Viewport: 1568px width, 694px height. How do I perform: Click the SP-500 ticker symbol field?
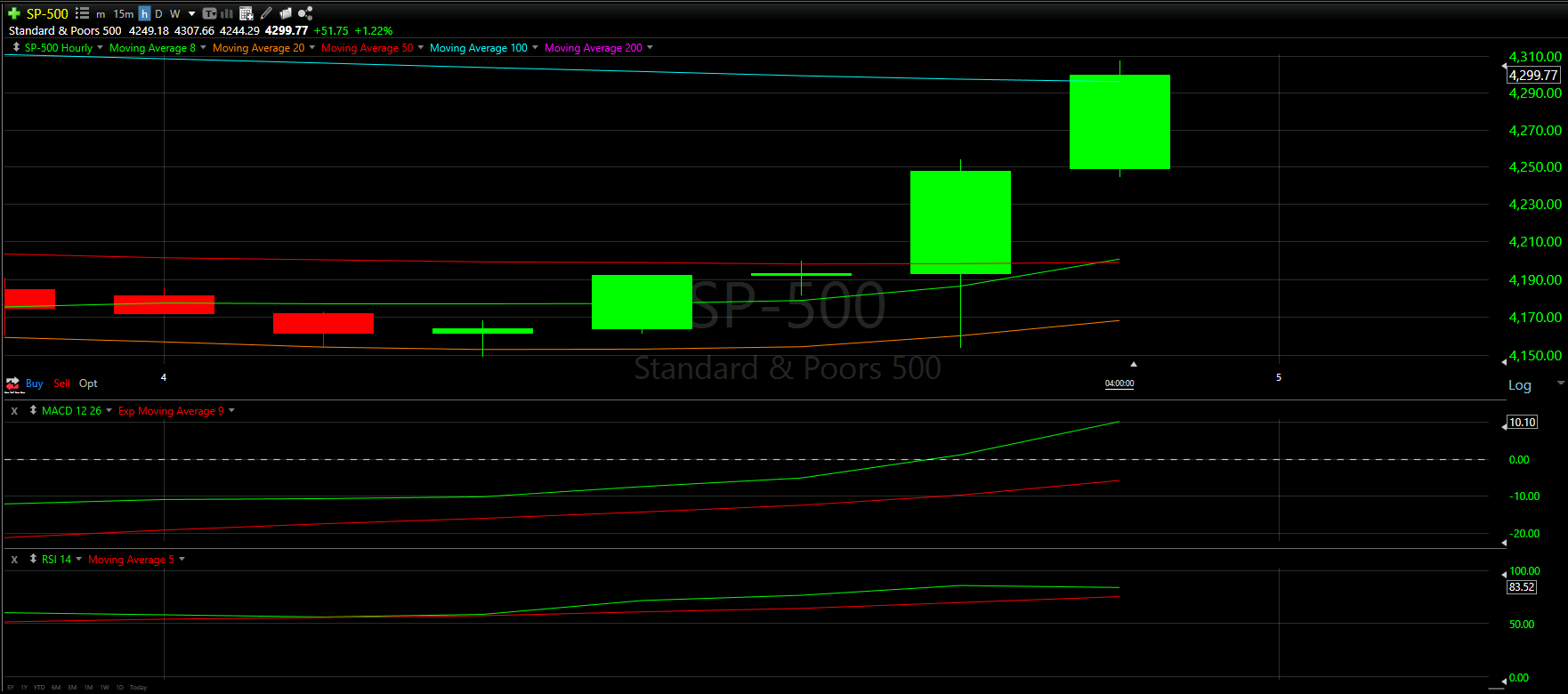(47, 14)
